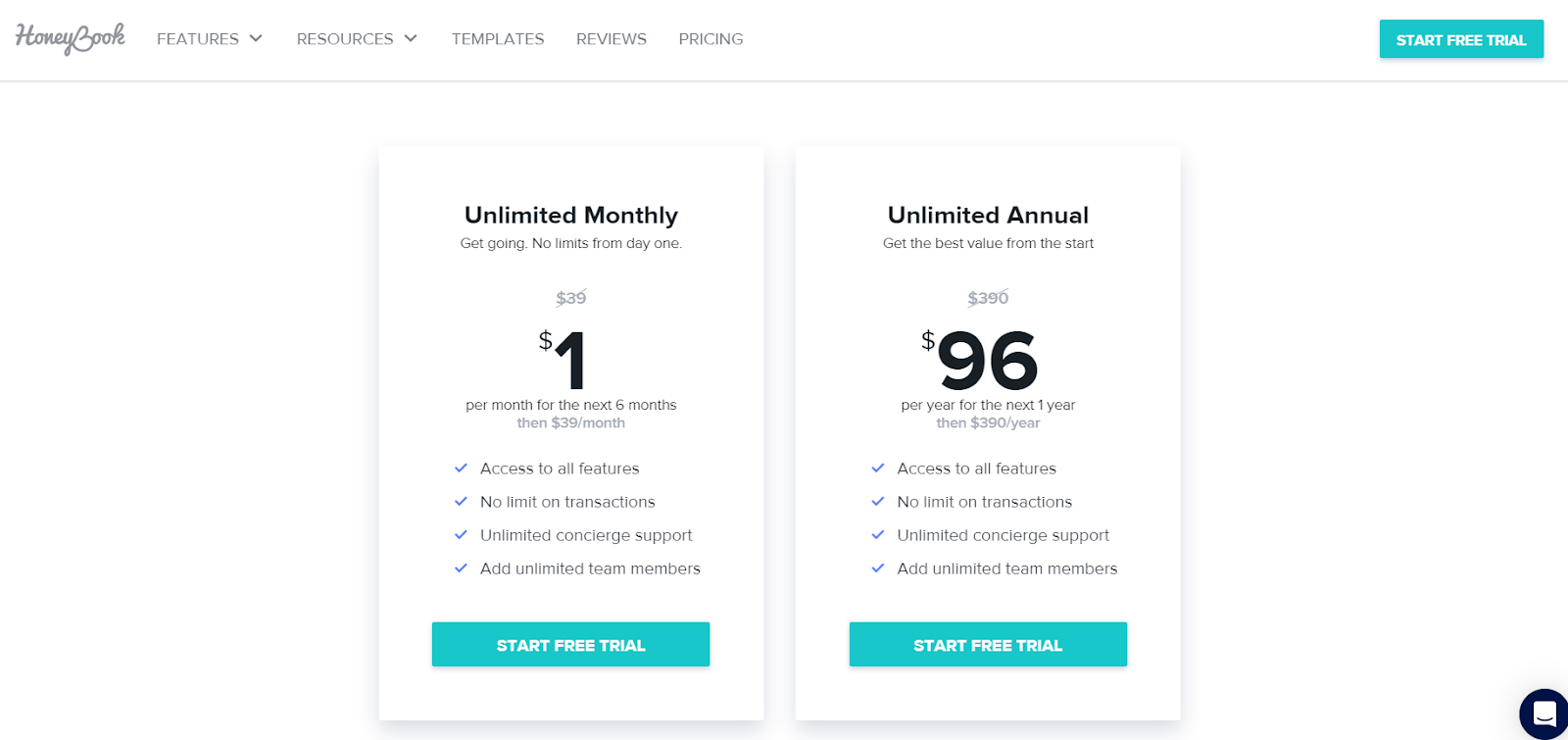
Task: Click the HoneyBook logo
Action: tap(71, 38)
